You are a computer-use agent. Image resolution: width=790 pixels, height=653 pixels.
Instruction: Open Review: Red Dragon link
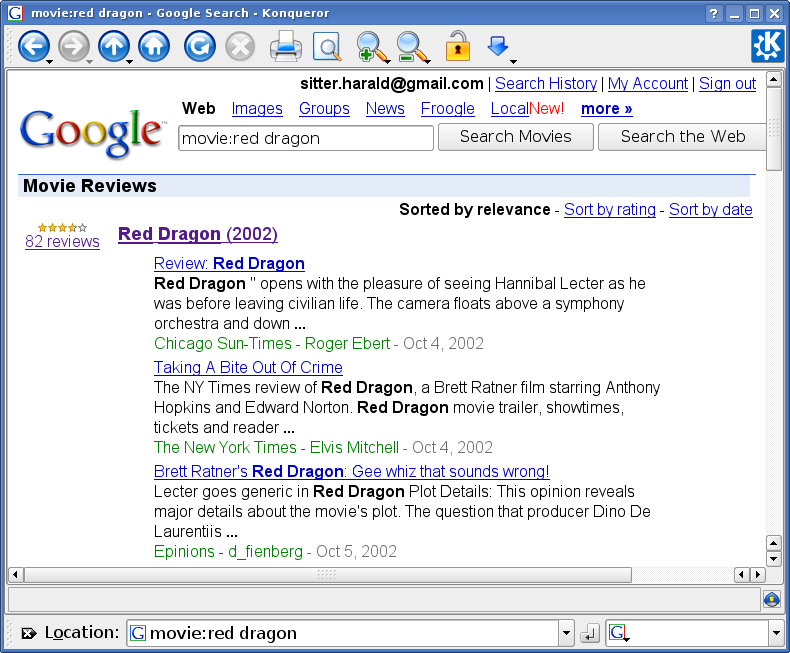[229, 264]
